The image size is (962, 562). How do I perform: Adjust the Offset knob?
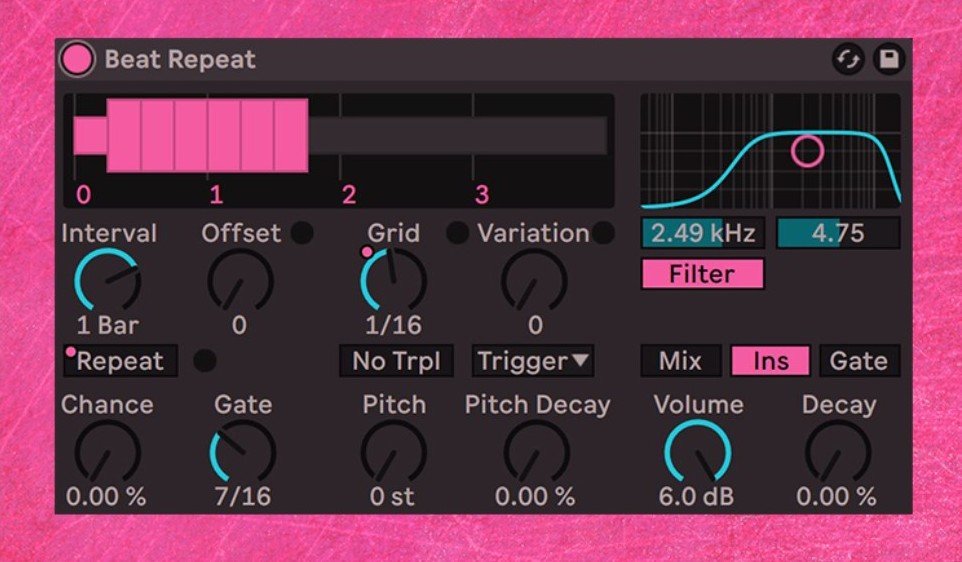[240, 280]
